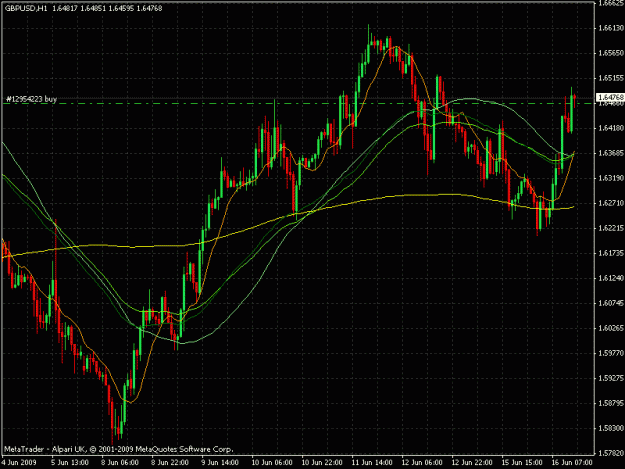Click the 1.63190 price axis label
625x469 pixels.
point(611,178)
